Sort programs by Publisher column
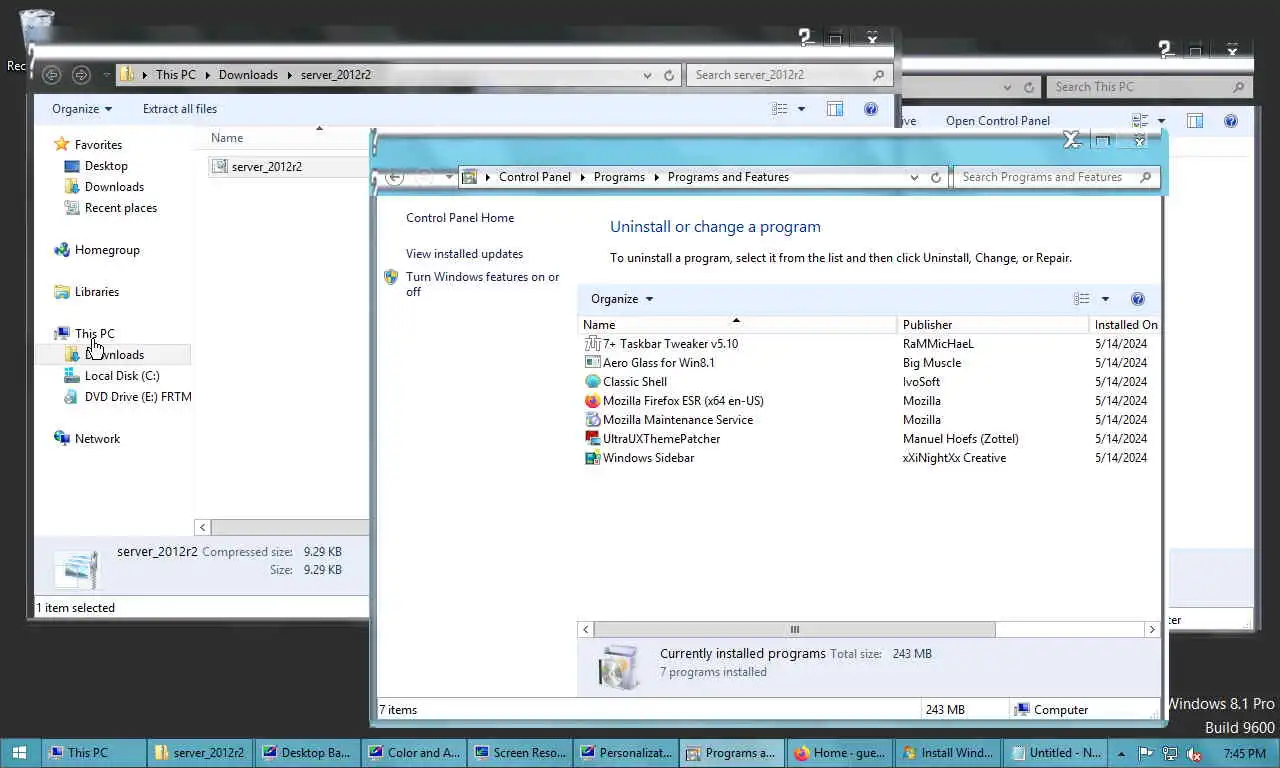1280x768 pixels. point(994,325)
